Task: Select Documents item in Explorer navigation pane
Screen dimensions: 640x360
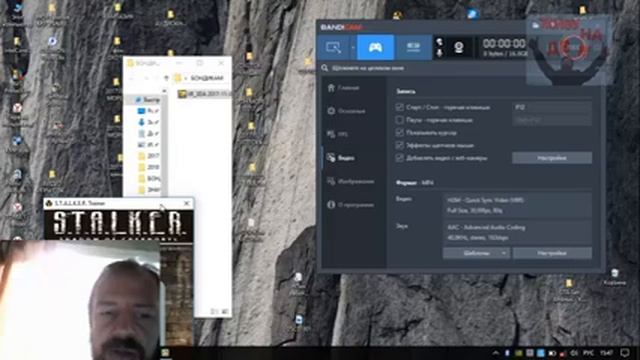Action: 149,133
